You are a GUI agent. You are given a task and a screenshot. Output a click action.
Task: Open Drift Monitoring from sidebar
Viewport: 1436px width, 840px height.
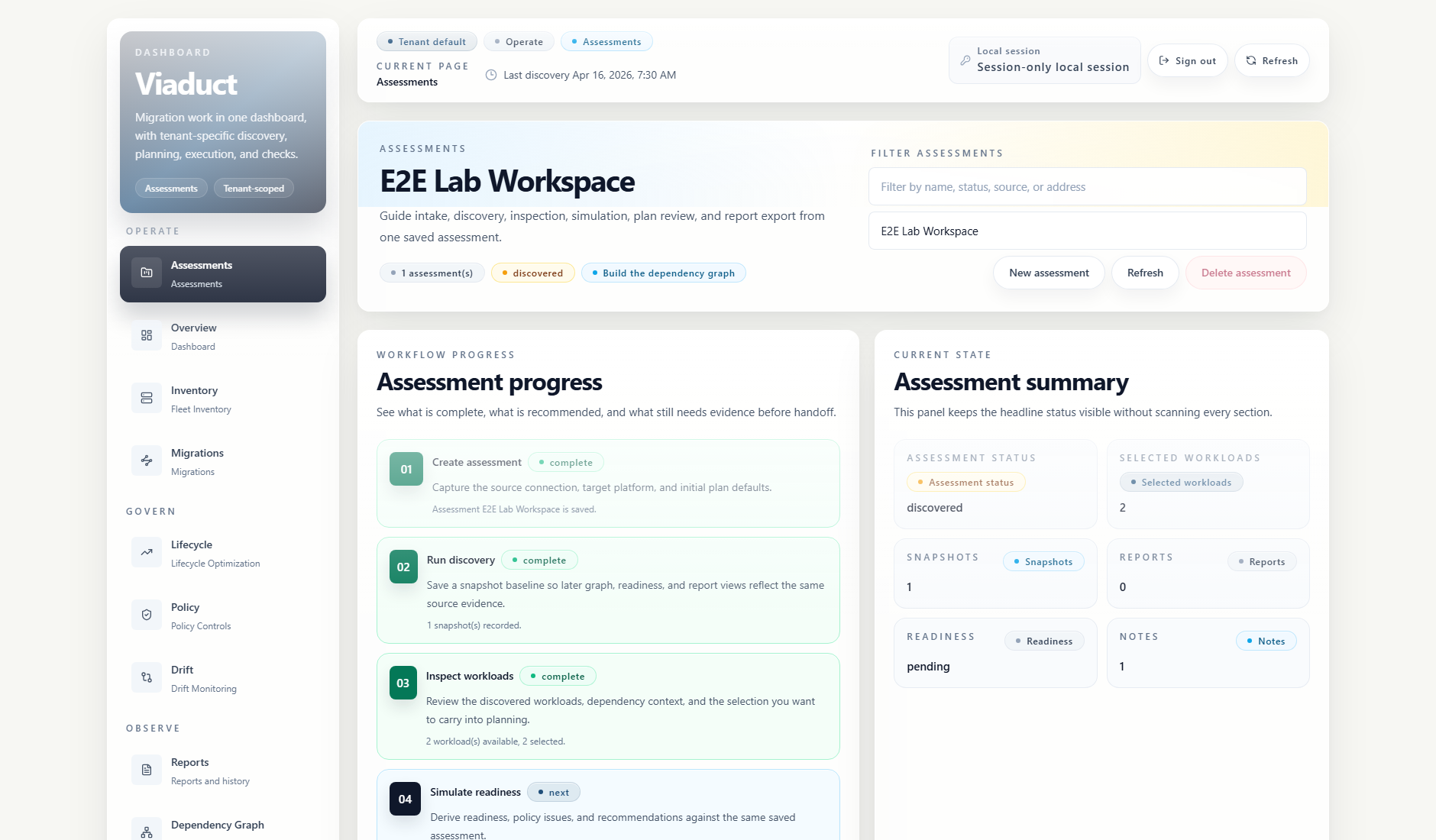(x=223, y=679)
